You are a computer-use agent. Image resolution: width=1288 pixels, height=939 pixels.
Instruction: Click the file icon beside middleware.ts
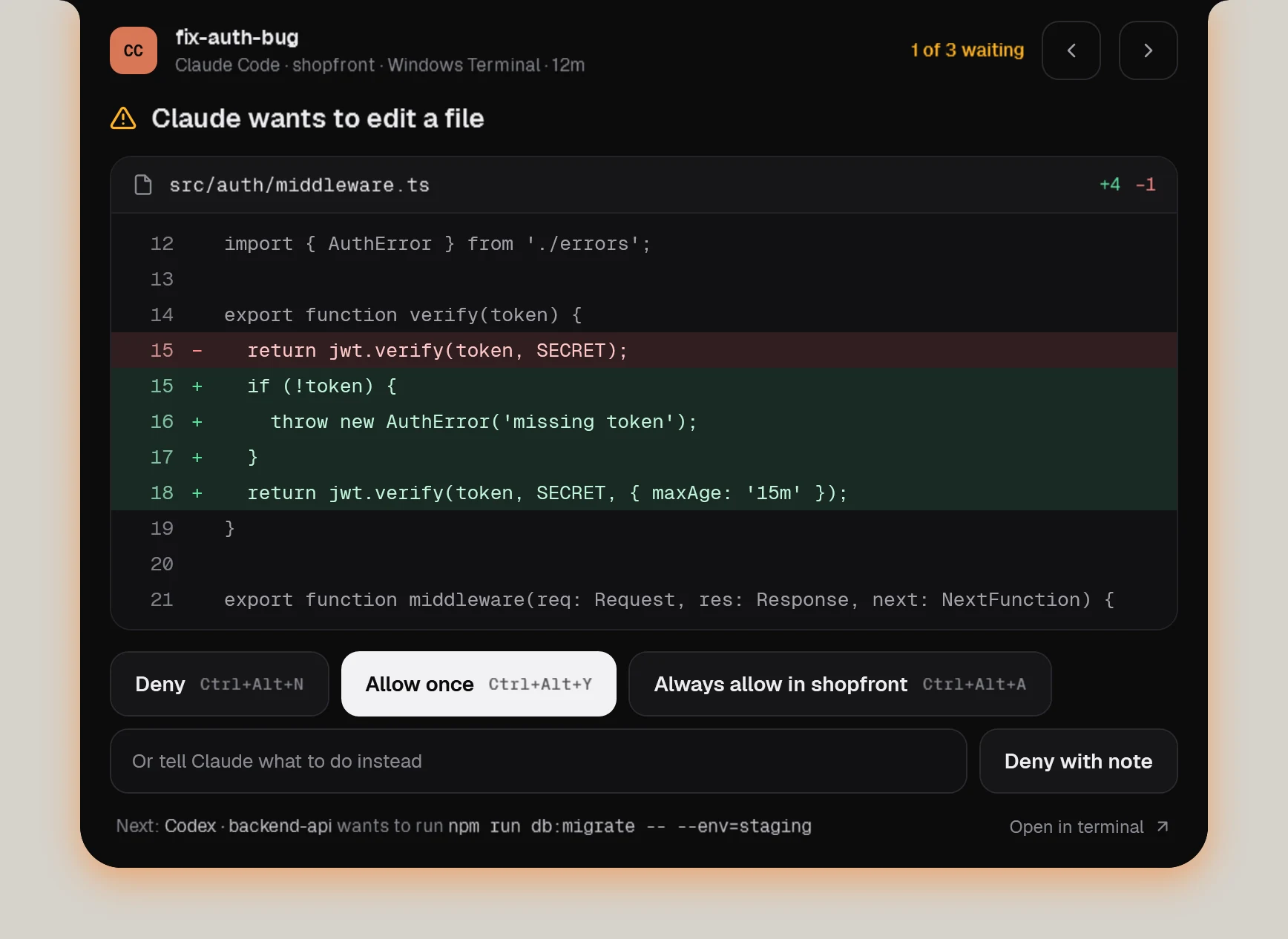(x=143, y=185)
